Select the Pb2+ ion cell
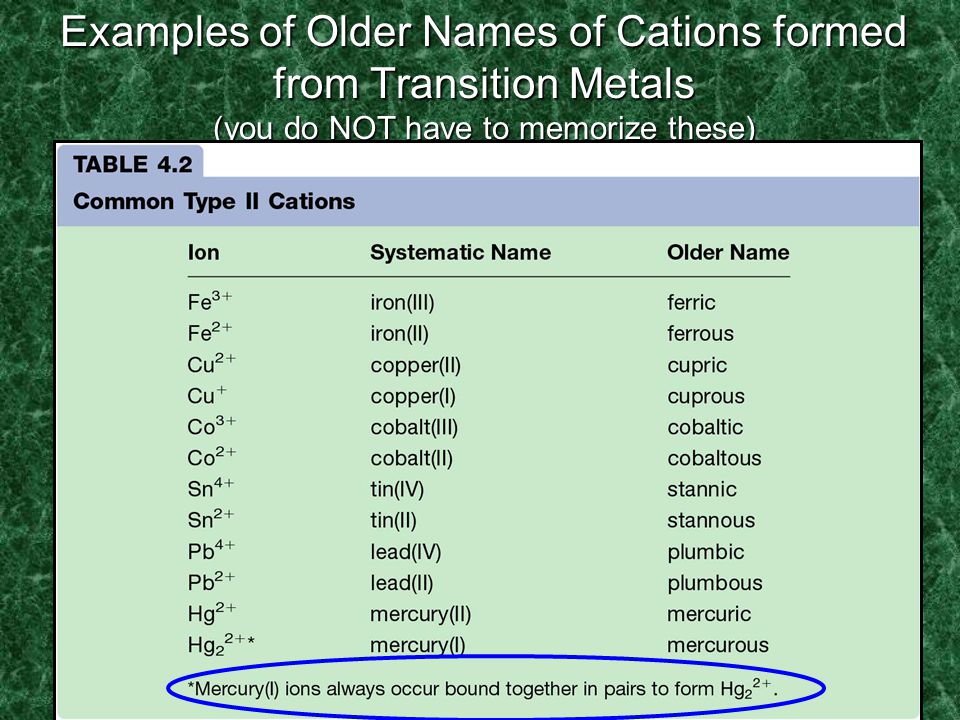The width and height of the screenshot is (960, 720). click(x=211, y=582)
